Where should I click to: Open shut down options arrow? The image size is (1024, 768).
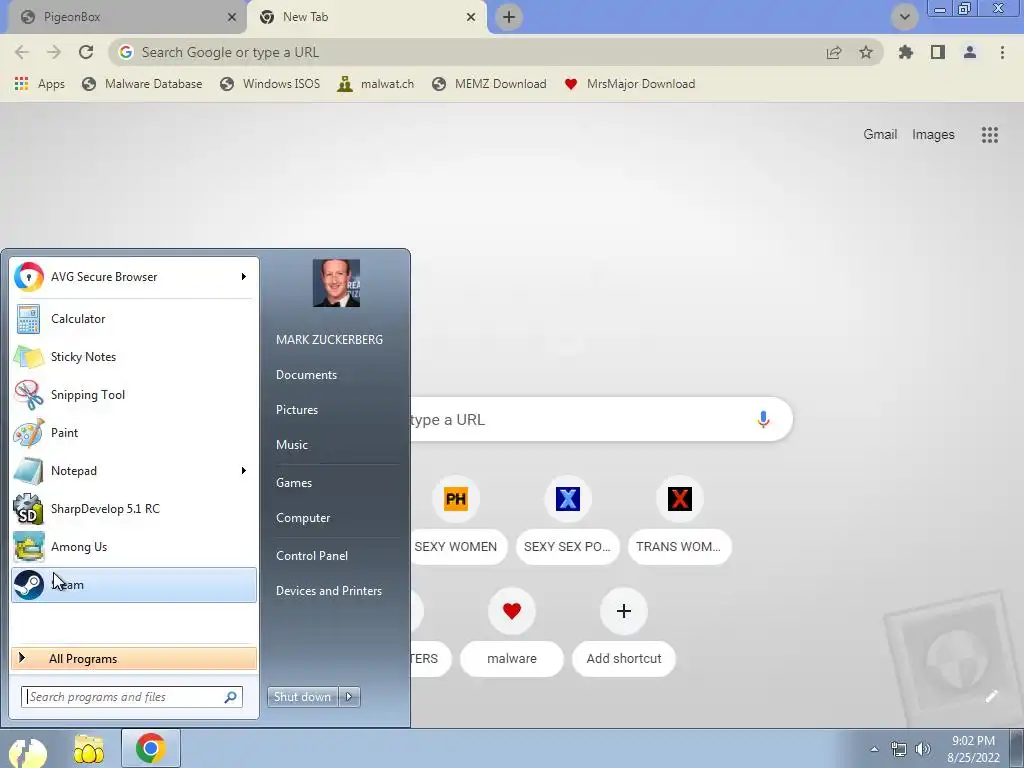point(349,697)
